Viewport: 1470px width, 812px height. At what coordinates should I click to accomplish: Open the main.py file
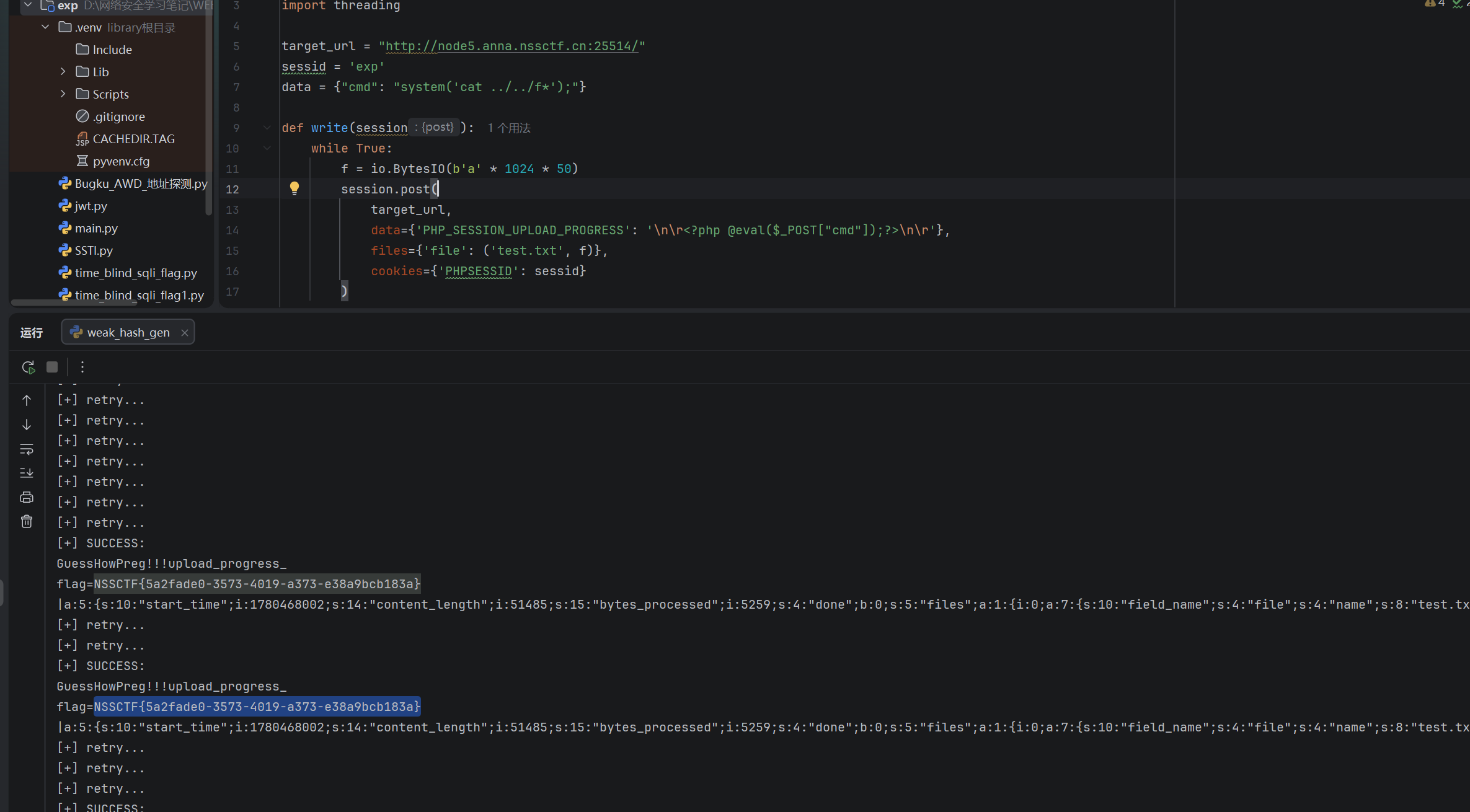point(96,228)
